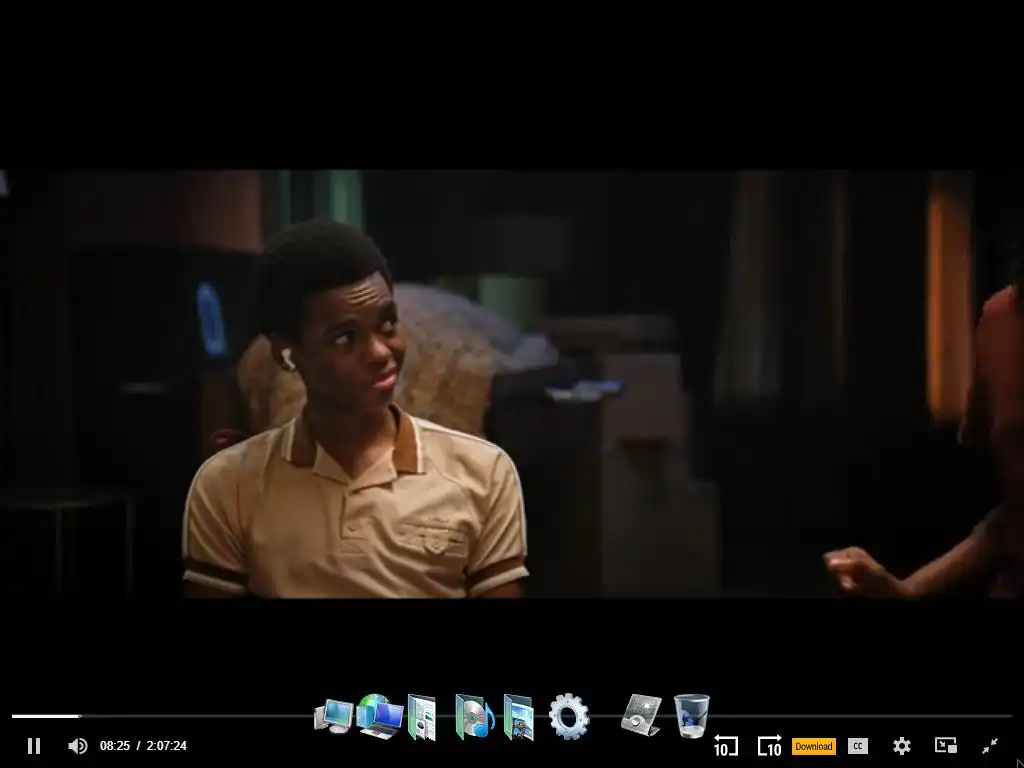The width and height of the screenshot is (1024, 768).
Task: Open the player settings gear
Action: tap(902, 746)
